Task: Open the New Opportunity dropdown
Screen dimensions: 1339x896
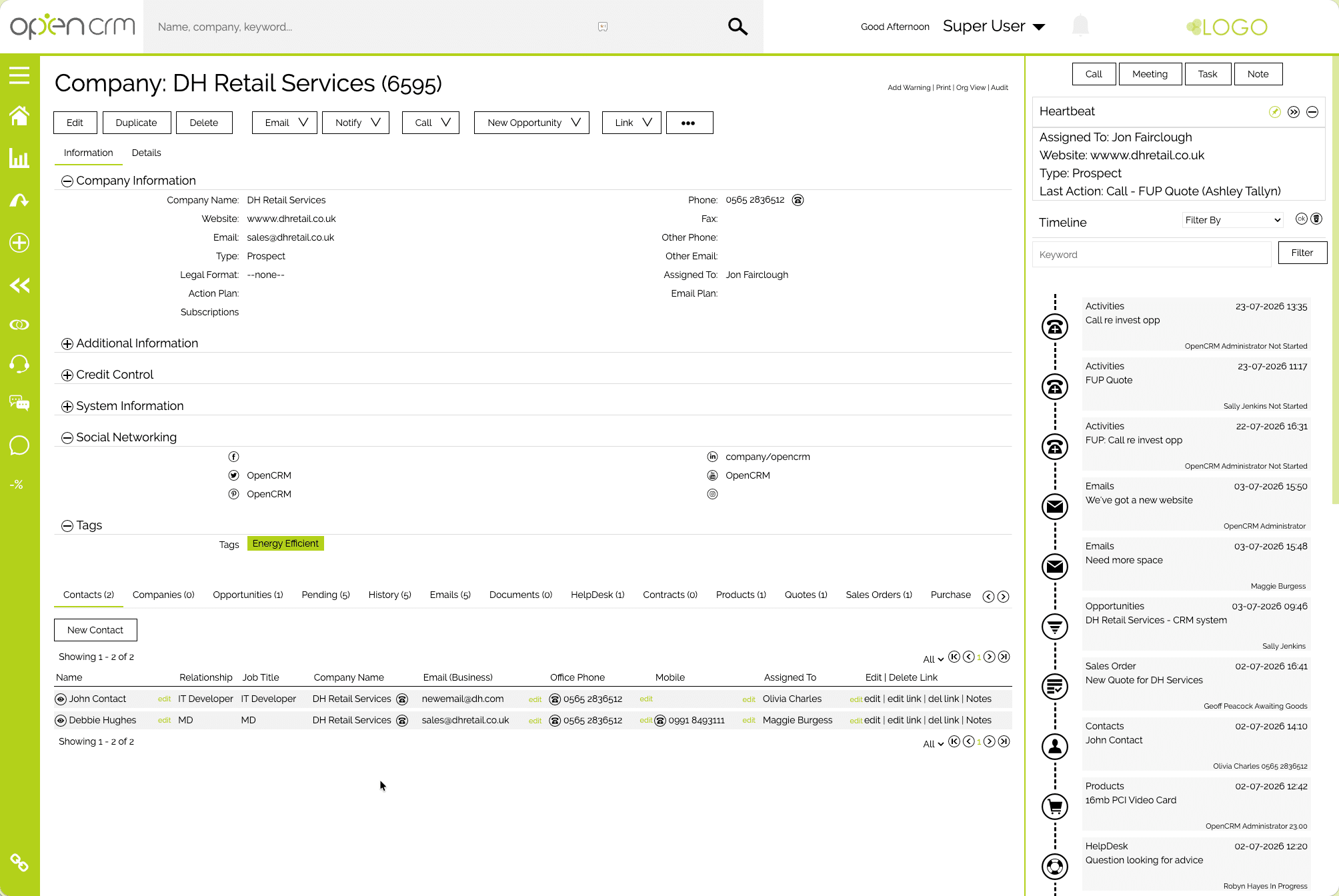Action: [532, 123]
